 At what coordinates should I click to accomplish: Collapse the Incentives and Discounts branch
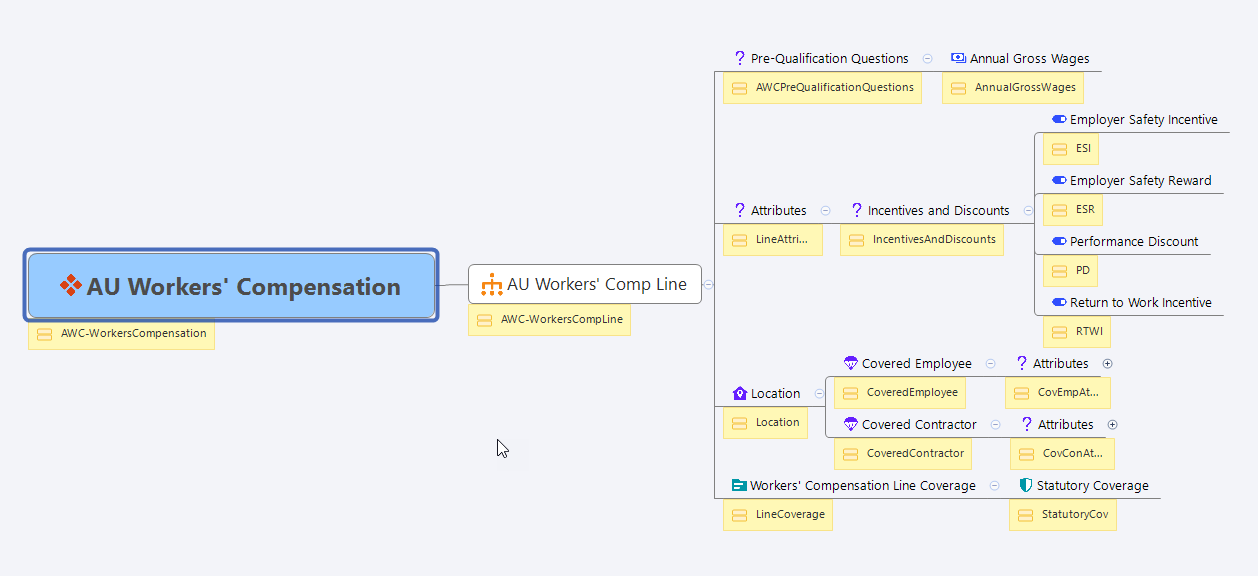pos(1028,211)
